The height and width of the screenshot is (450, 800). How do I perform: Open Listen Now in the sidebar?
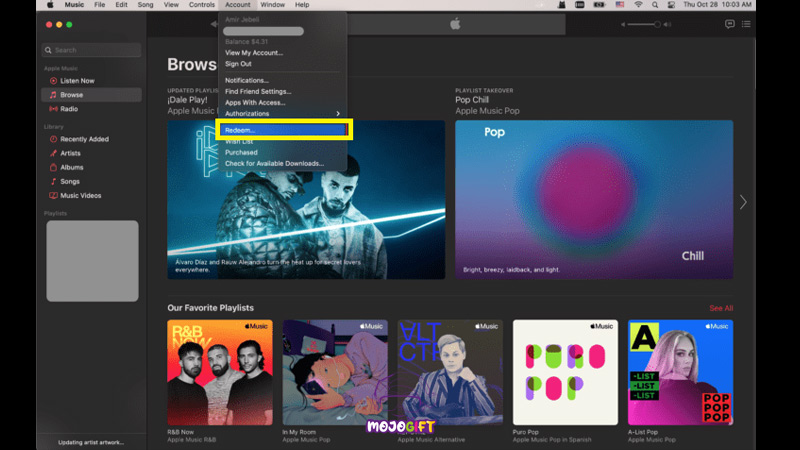tap(76, 80)
